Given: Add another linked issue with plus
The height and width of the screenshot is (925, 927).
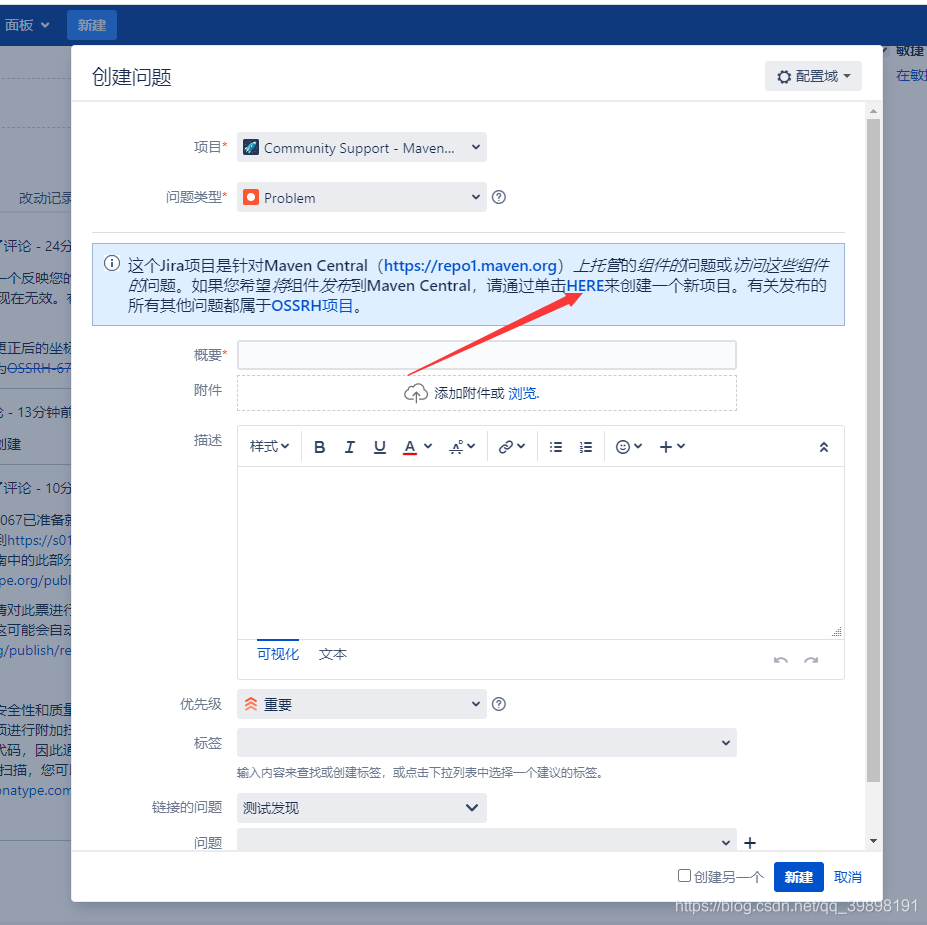Looking at the screenshot, I should click(750, 843).
